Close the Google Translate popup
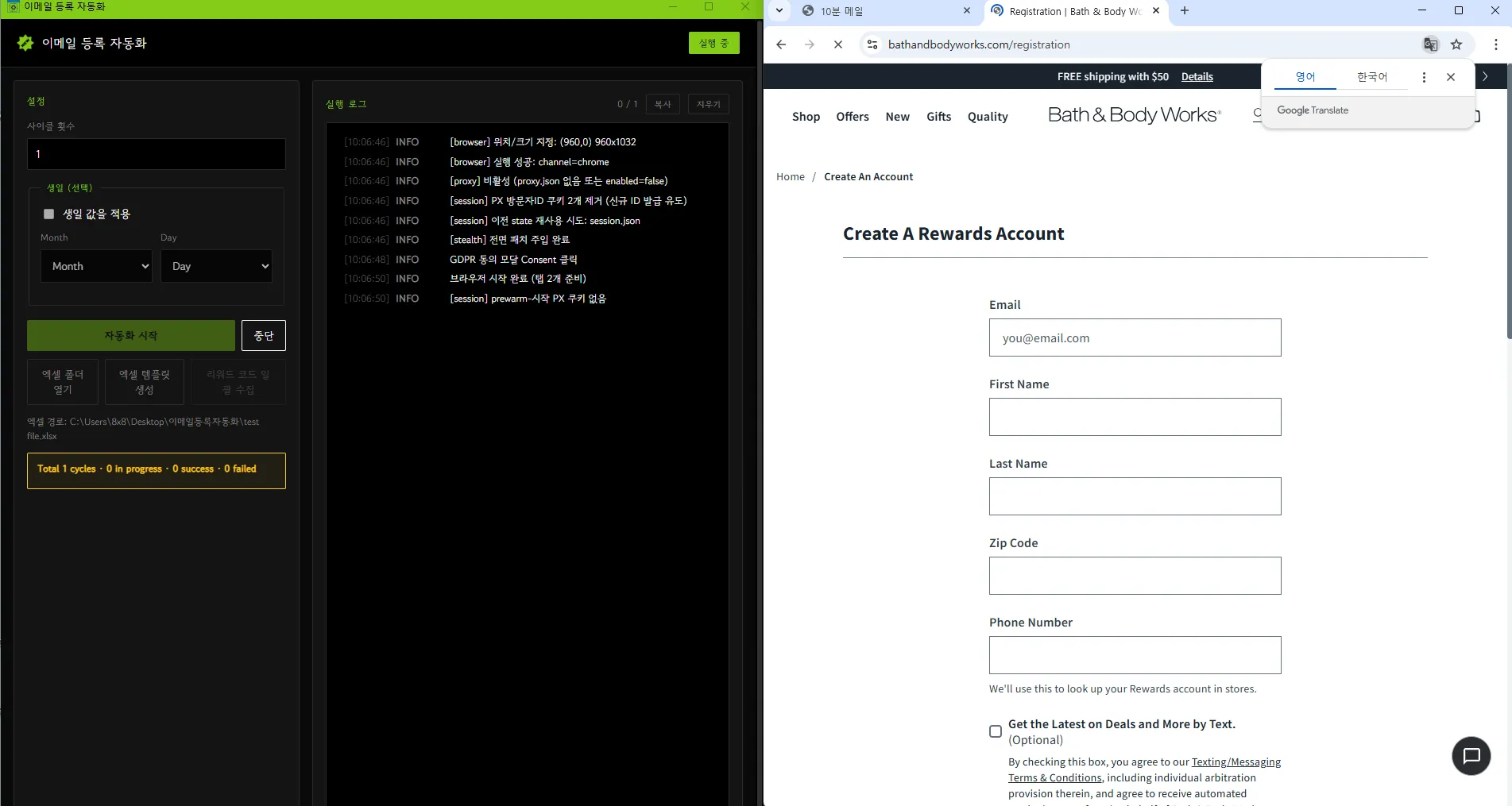This screenshot has height=806, width=1512. (1451, 77)
